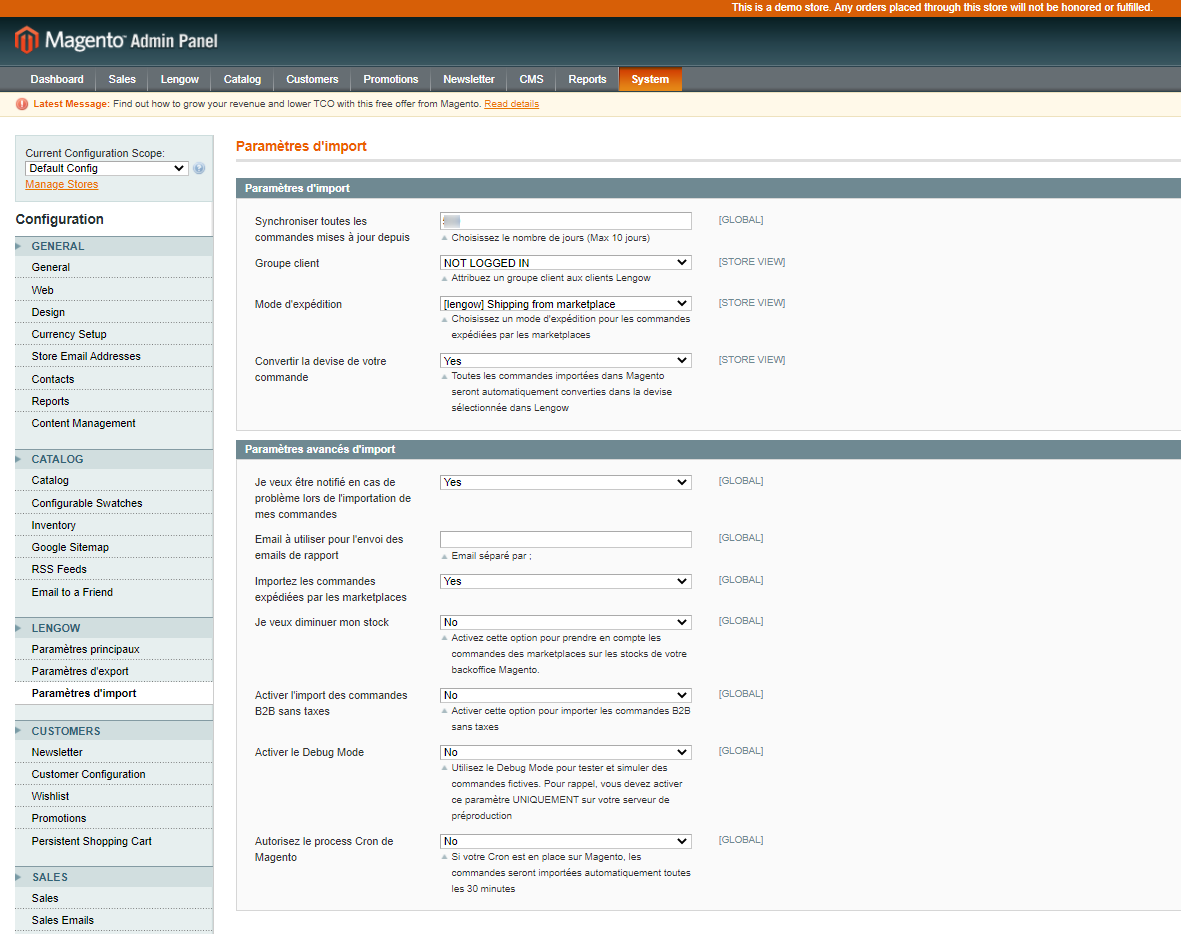This screenshot has height=934, width=1181.
Task: Collapse the GENERAL configuration section
Action: click(114, 246)
